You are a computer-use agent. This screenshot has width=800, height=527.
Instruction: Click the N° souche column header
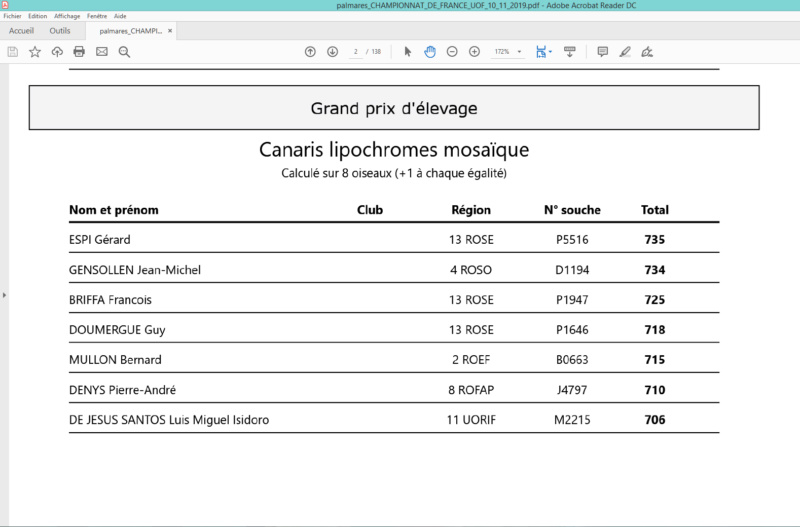click(x=572, y=210)
